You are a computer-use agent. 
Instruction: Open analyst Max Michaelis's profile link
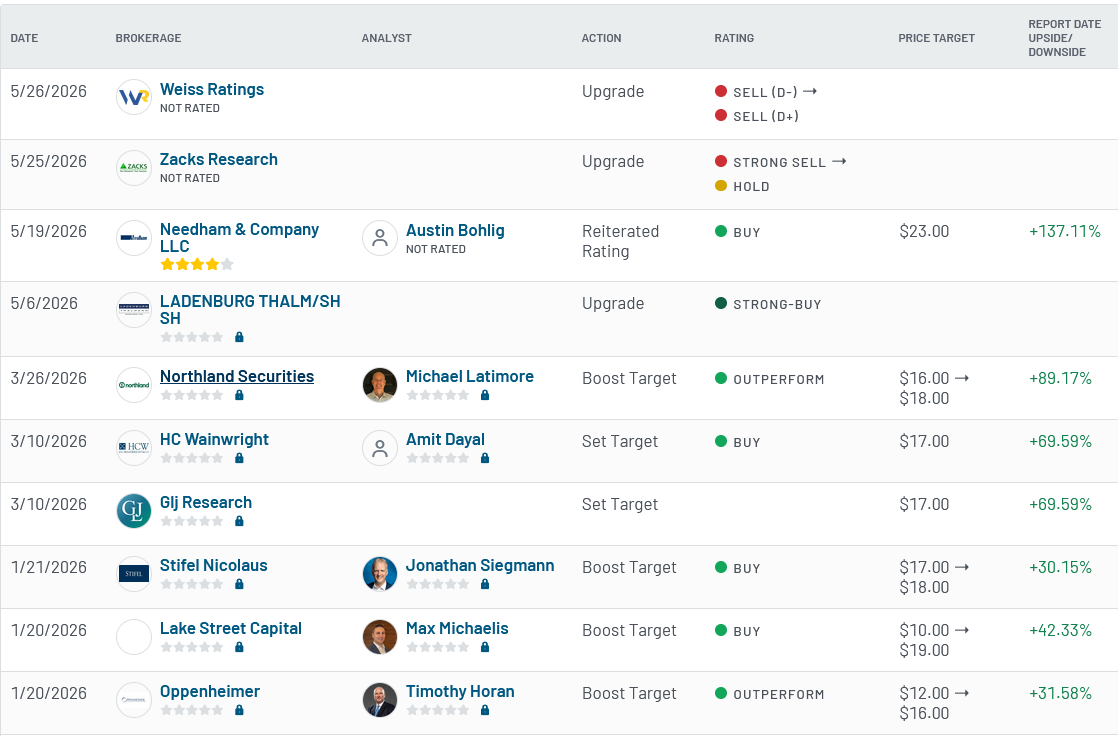pos(457,628)
